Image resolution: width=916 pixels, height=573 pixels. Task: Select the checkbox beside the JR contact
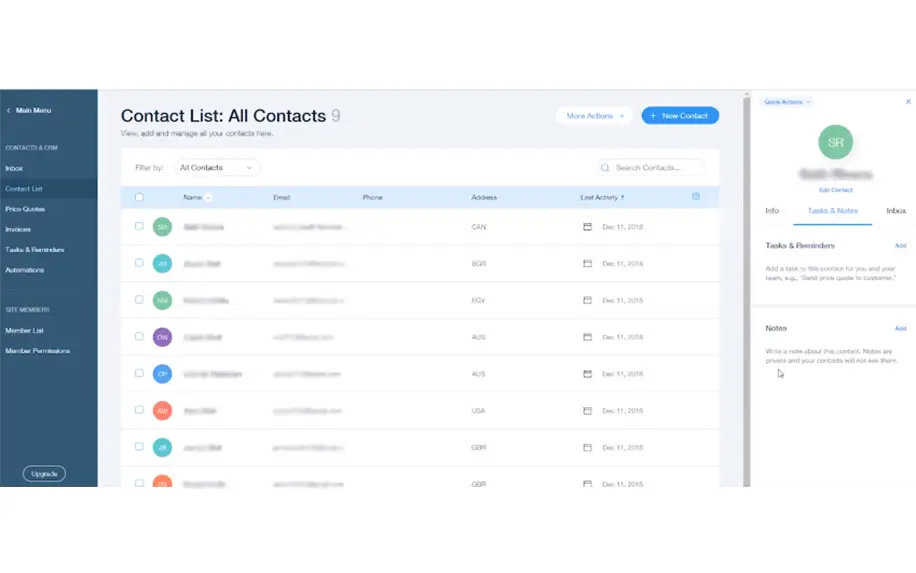139,447
